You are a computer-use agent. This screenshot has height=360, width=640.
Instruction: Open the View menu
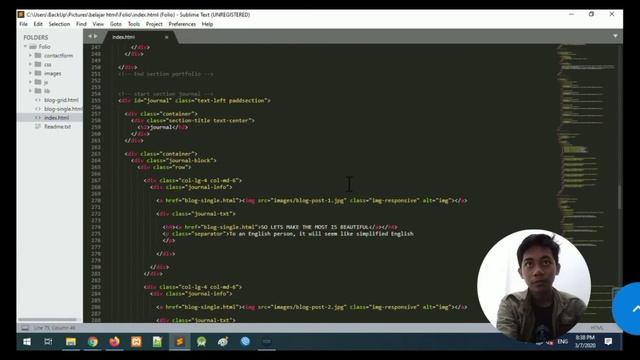click(x=98, y=24)
